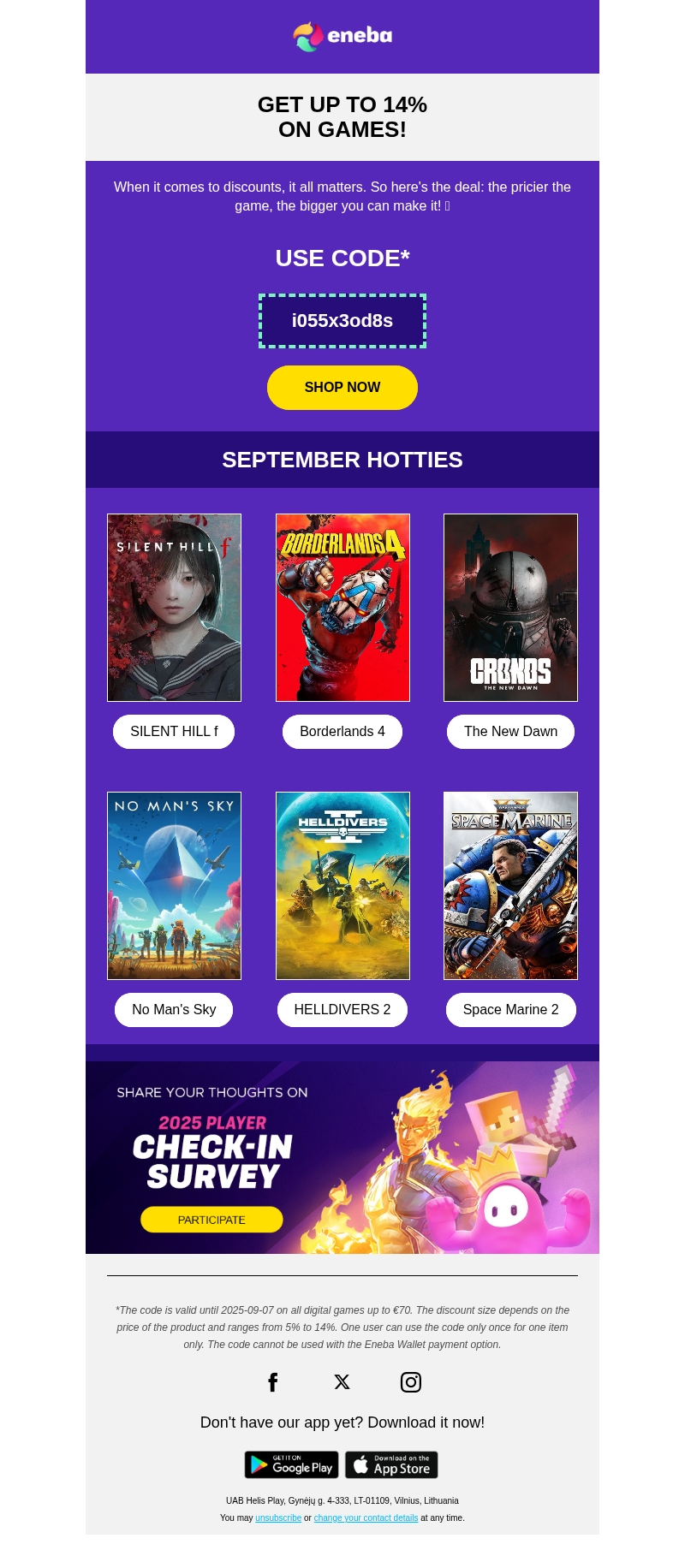Click the App Store download badge

pos(391,1464)
